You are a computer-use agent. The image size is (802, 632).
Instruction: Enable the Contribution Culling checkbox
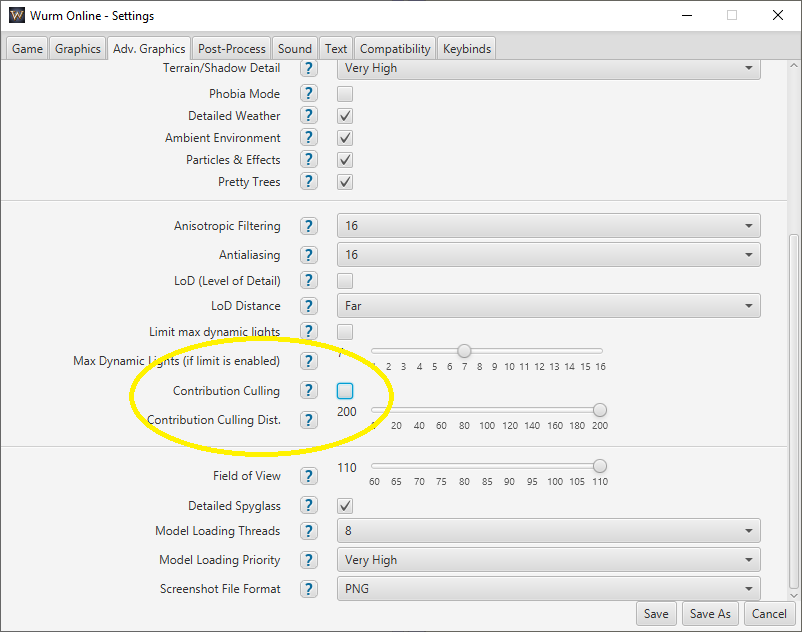pos(345,391)
